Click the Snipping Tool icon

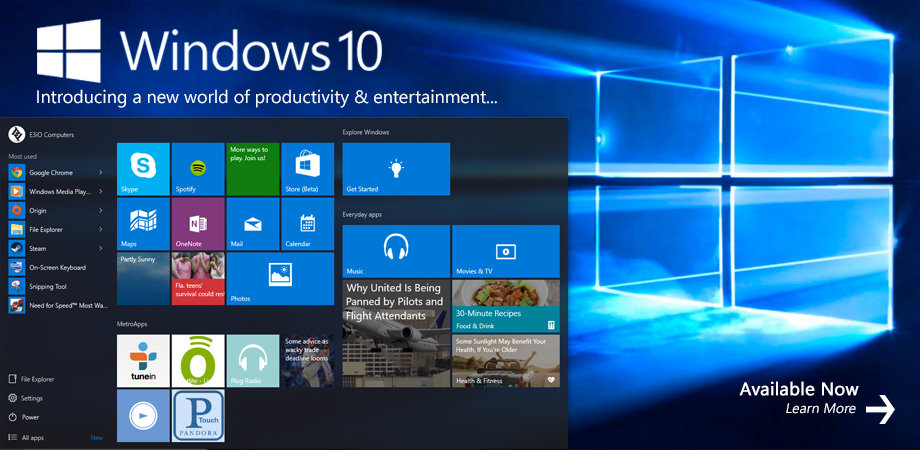click(16, 286)
